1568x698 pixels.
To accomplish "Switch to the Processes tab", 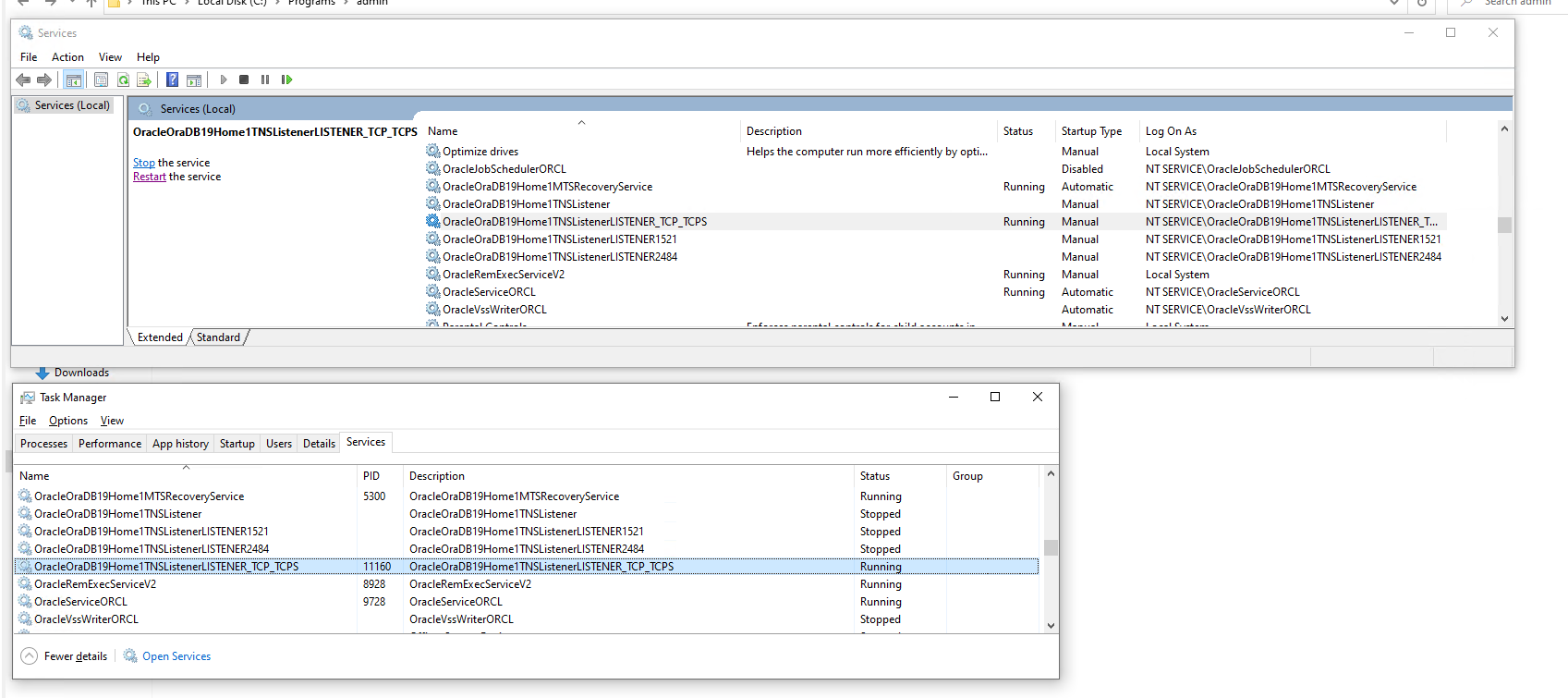I will coord(43,444).
